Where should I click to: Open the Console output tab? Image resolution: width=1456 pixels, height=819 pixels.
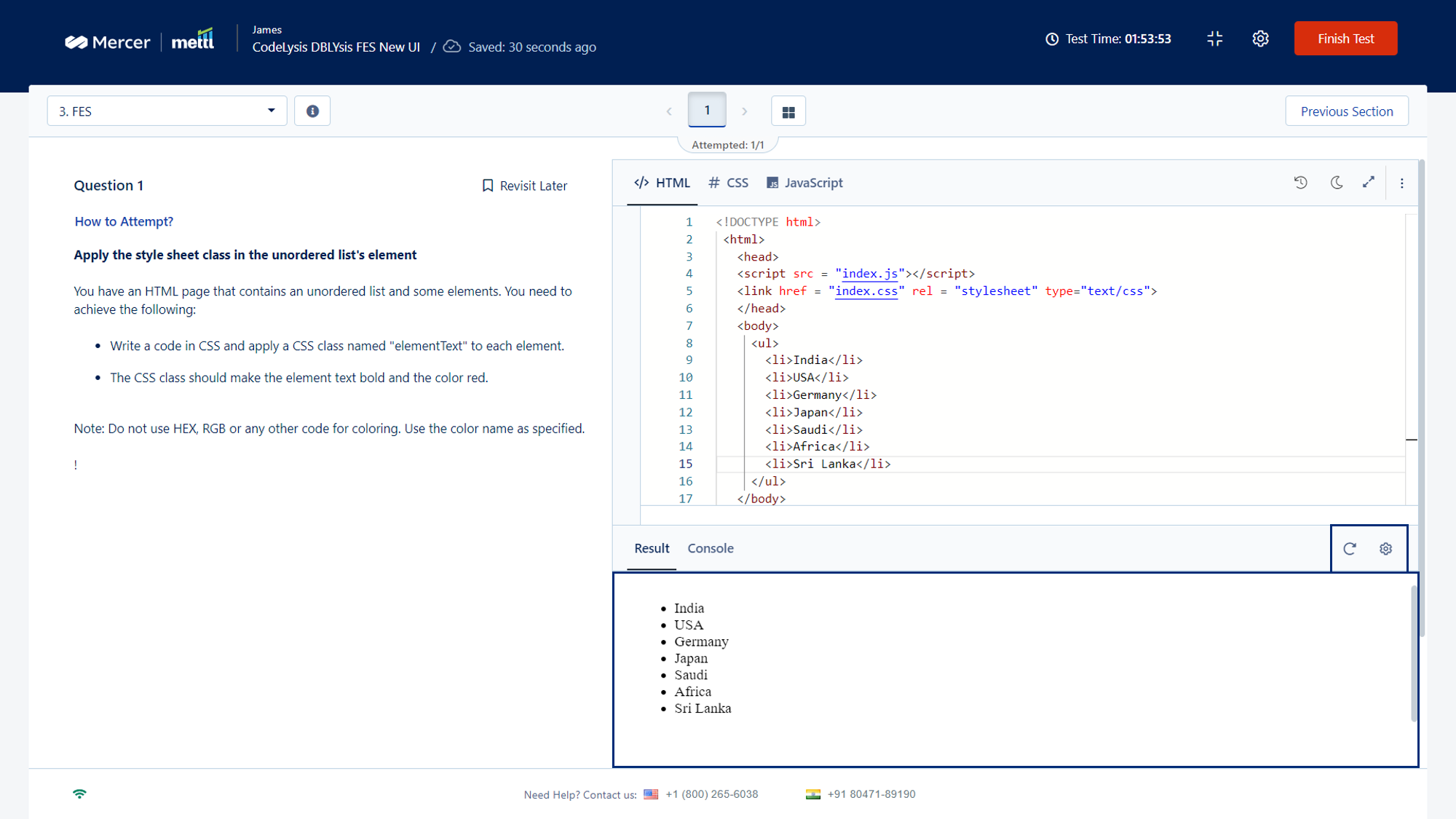coord(711,548)
